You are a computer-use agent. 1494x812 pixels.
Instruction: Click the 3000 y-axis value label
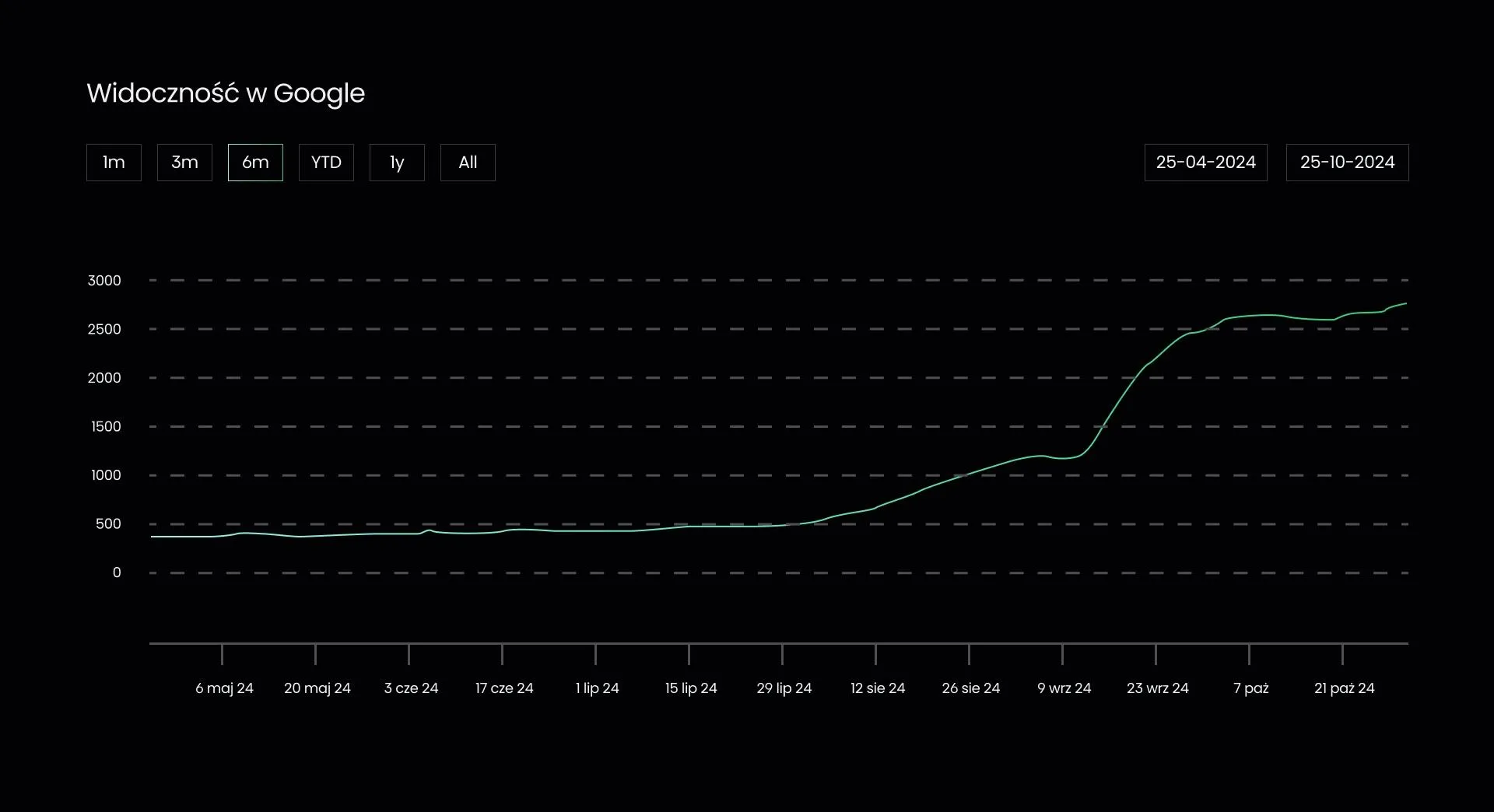point(104,281)
